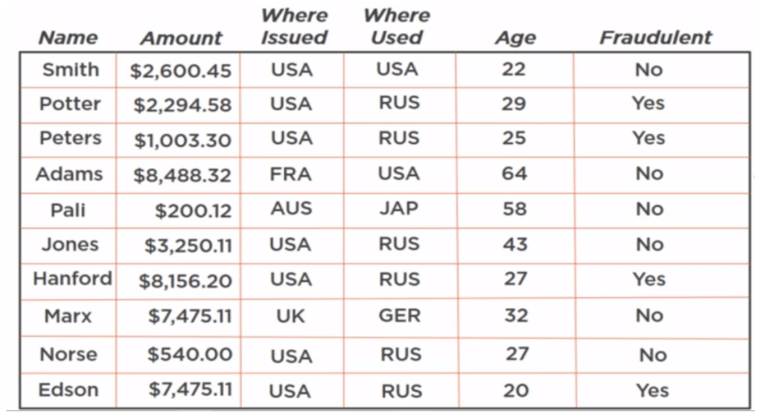
Task: Click the Age column header
Action: tap(515, 38)
